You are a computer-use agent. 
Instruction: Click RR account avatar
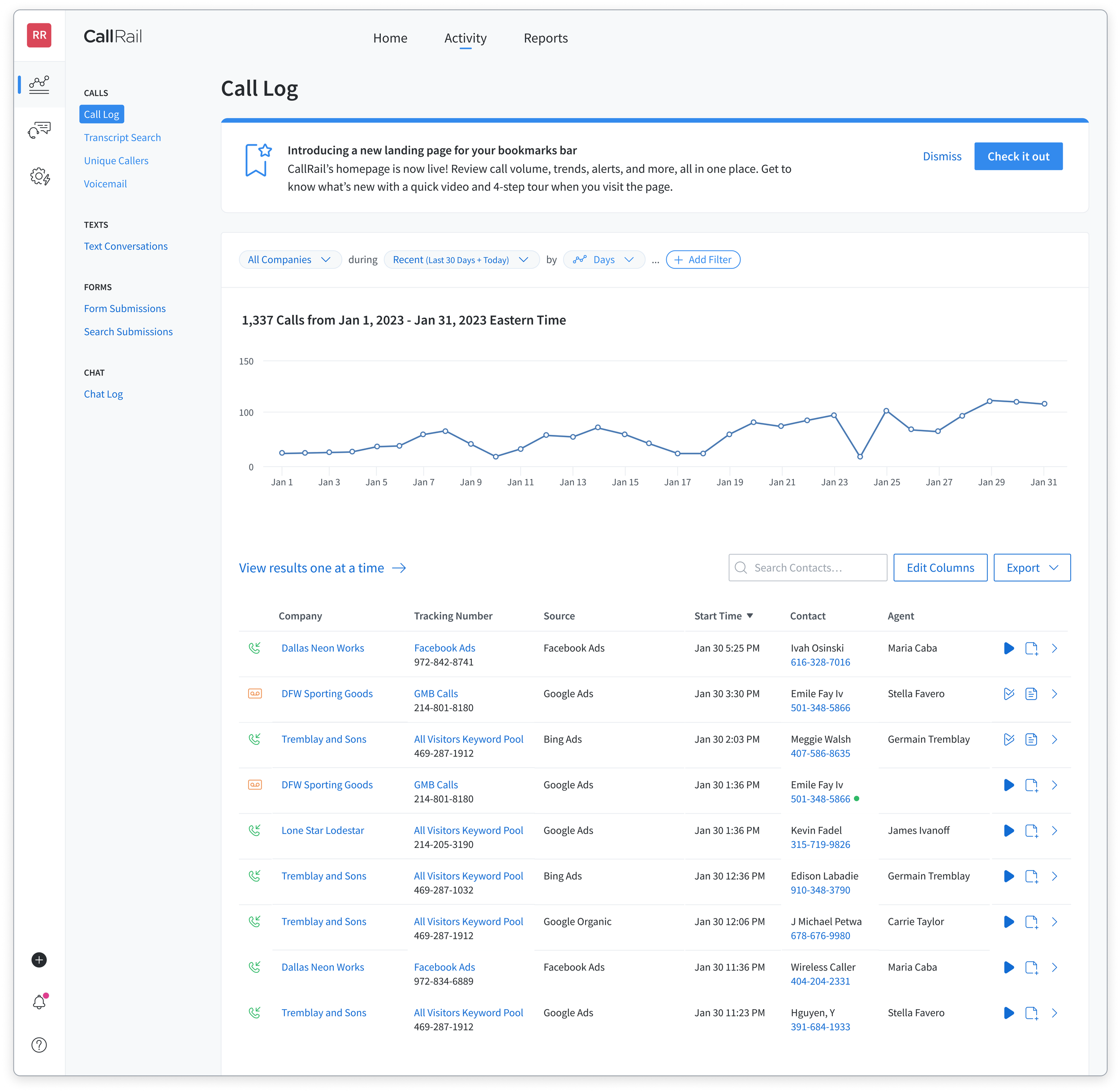[x=39, y=35]
